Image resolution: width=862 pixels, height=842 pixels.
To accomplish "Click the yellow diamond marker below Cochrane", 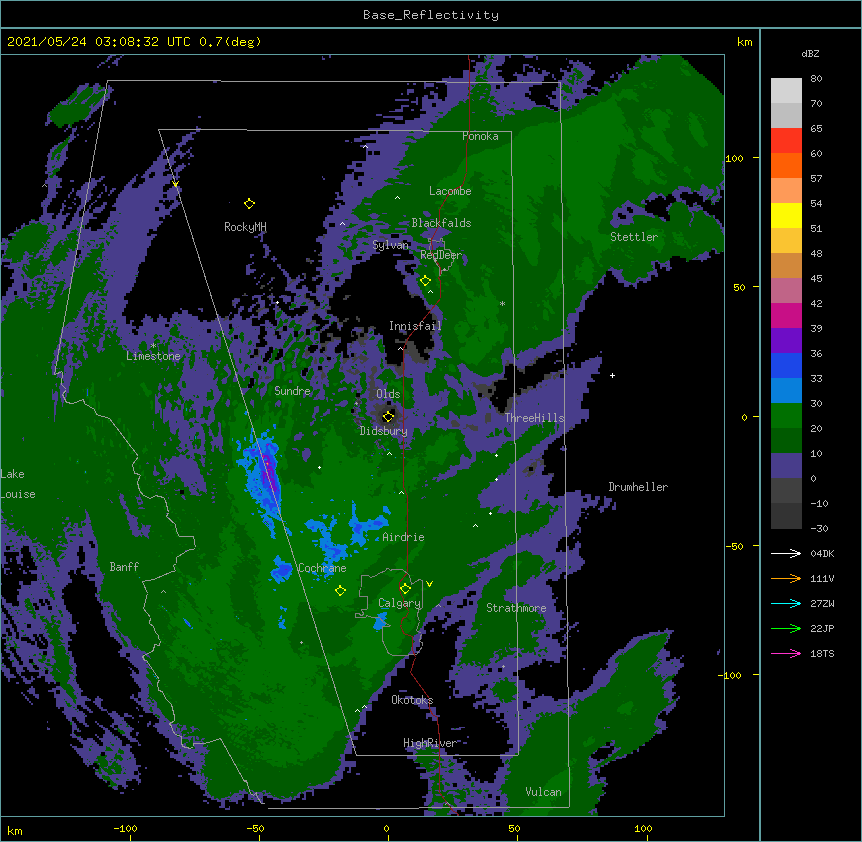I will 340,591.
